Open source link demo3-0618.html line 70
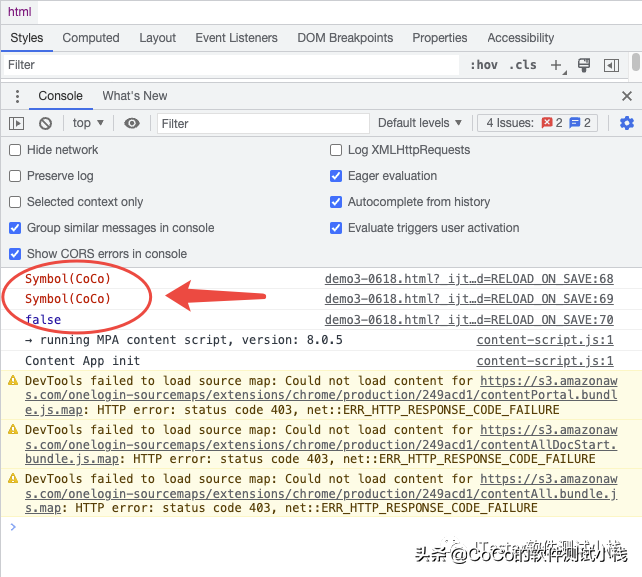 click(x=469, y=320)
